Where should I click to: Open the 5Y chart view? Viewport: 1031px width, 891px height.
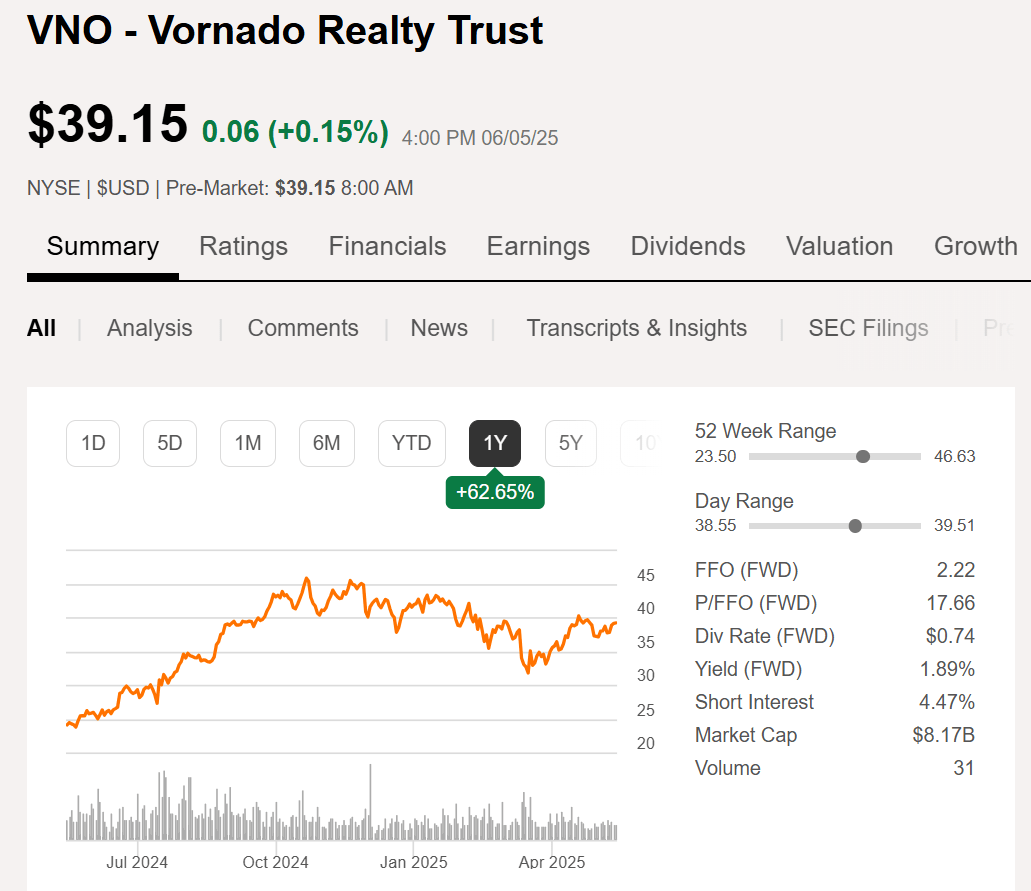pos(570,443)
